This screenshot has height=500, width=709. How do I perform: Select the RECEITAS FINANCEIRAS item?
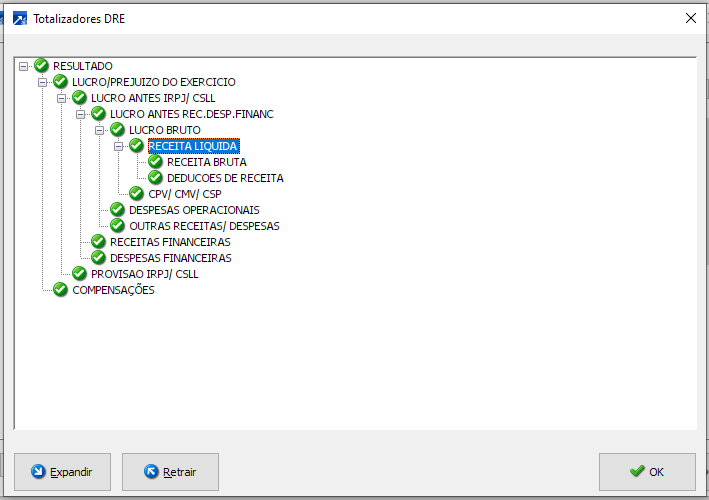170,242
